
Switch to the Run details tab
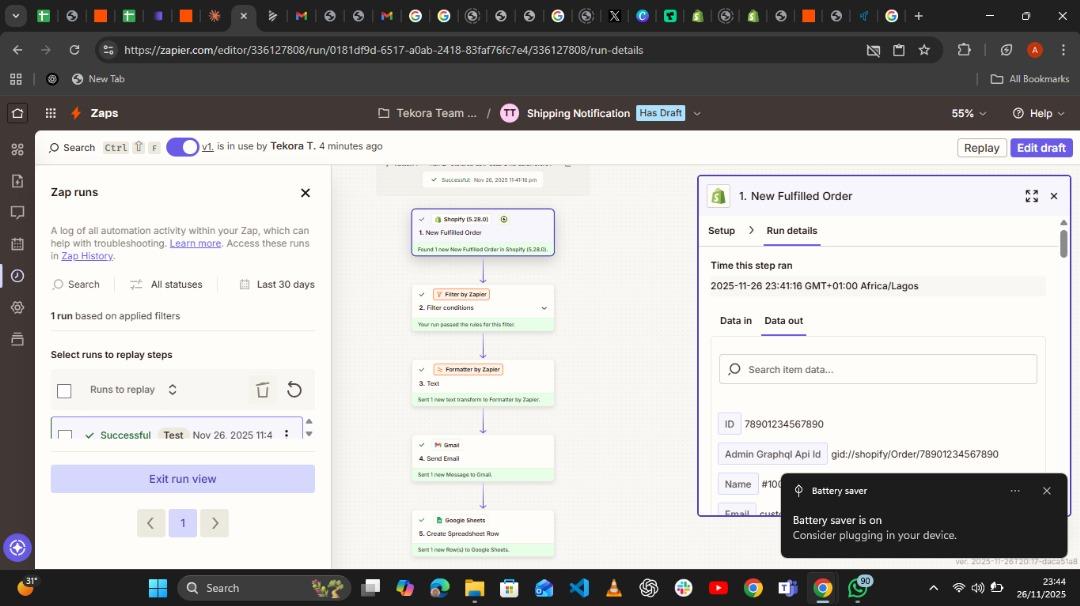click(x=791, y=231)
